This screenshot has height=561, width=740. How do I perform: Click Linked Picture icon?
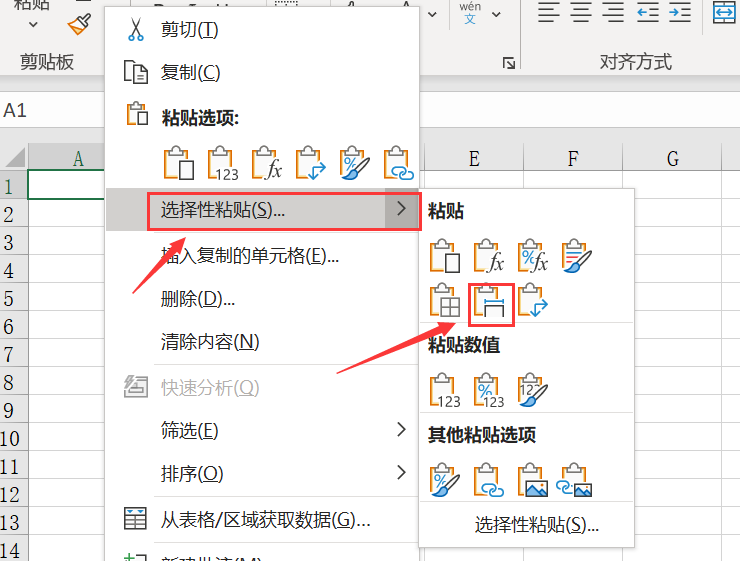574,480
